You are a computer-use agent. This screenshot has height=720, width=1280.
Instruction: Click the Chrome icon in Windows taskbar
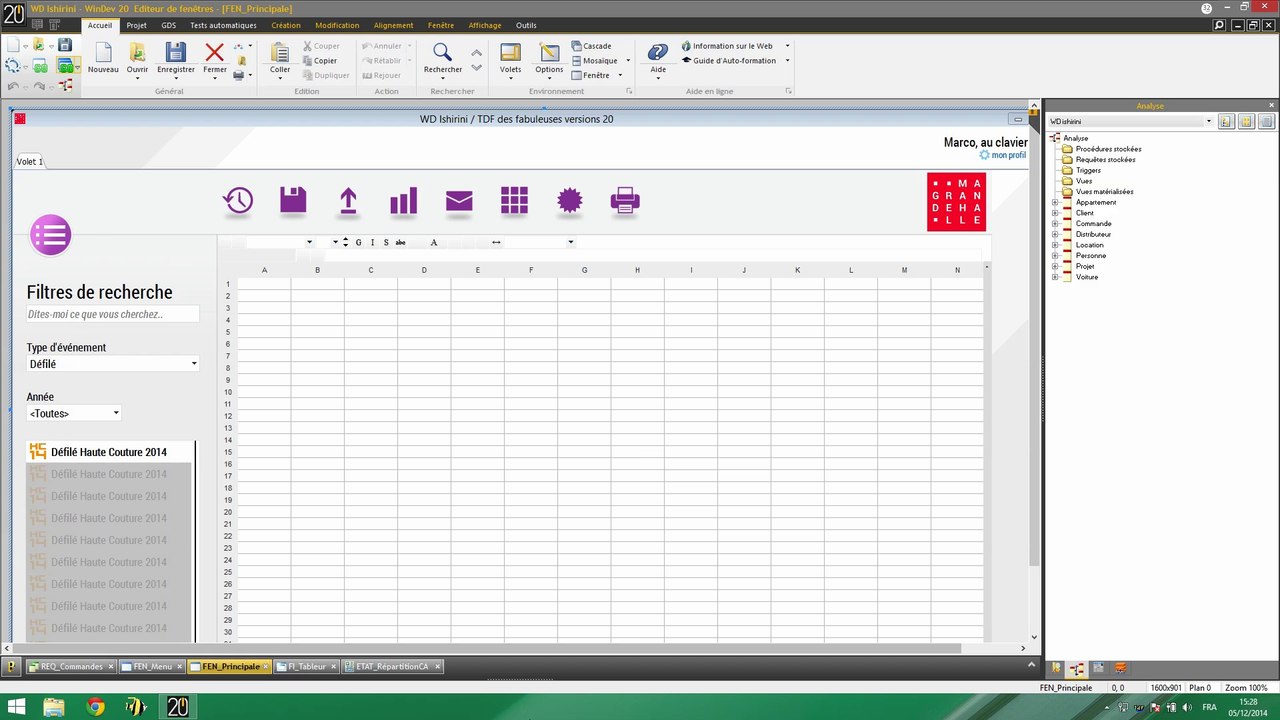click(96, 707)
